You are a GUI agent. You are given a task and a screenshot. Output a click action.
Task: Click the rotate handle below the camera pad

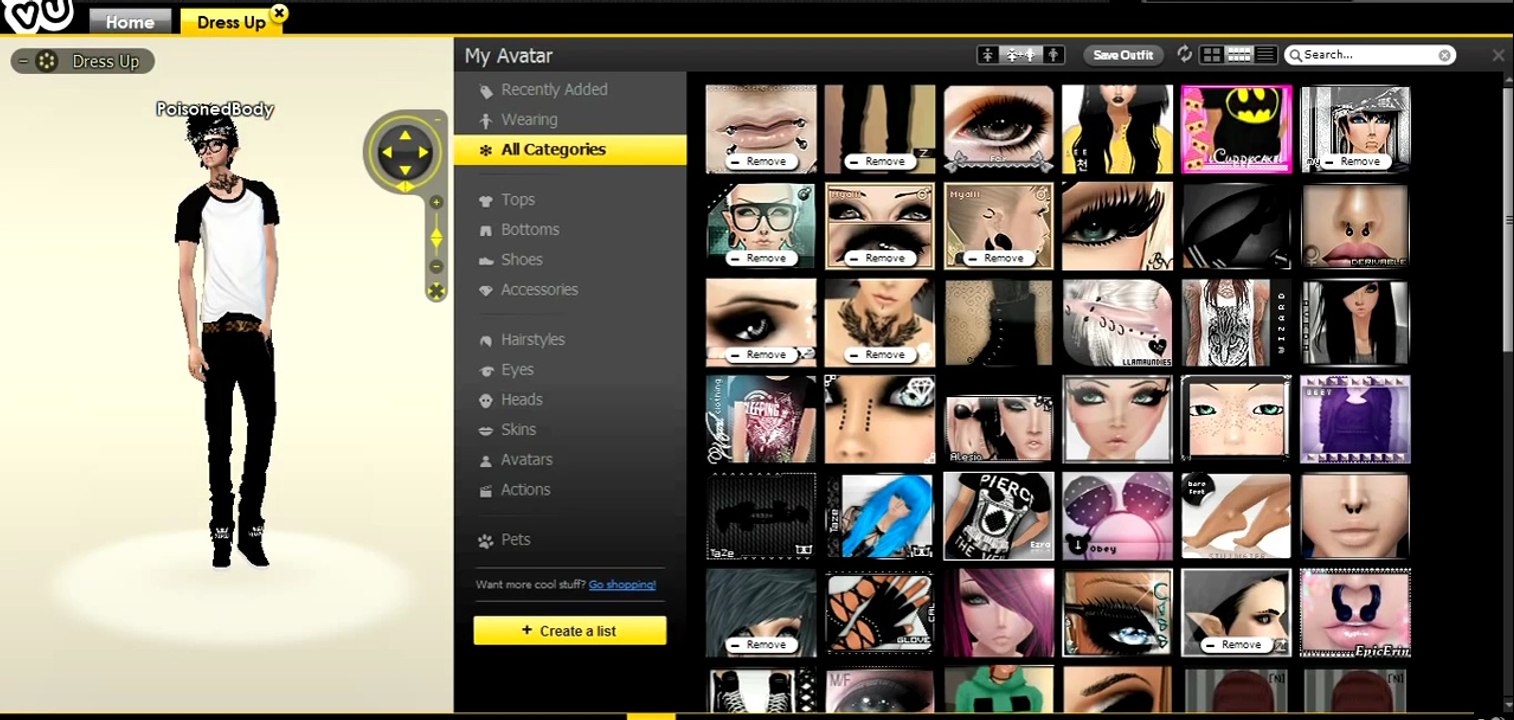405,187
